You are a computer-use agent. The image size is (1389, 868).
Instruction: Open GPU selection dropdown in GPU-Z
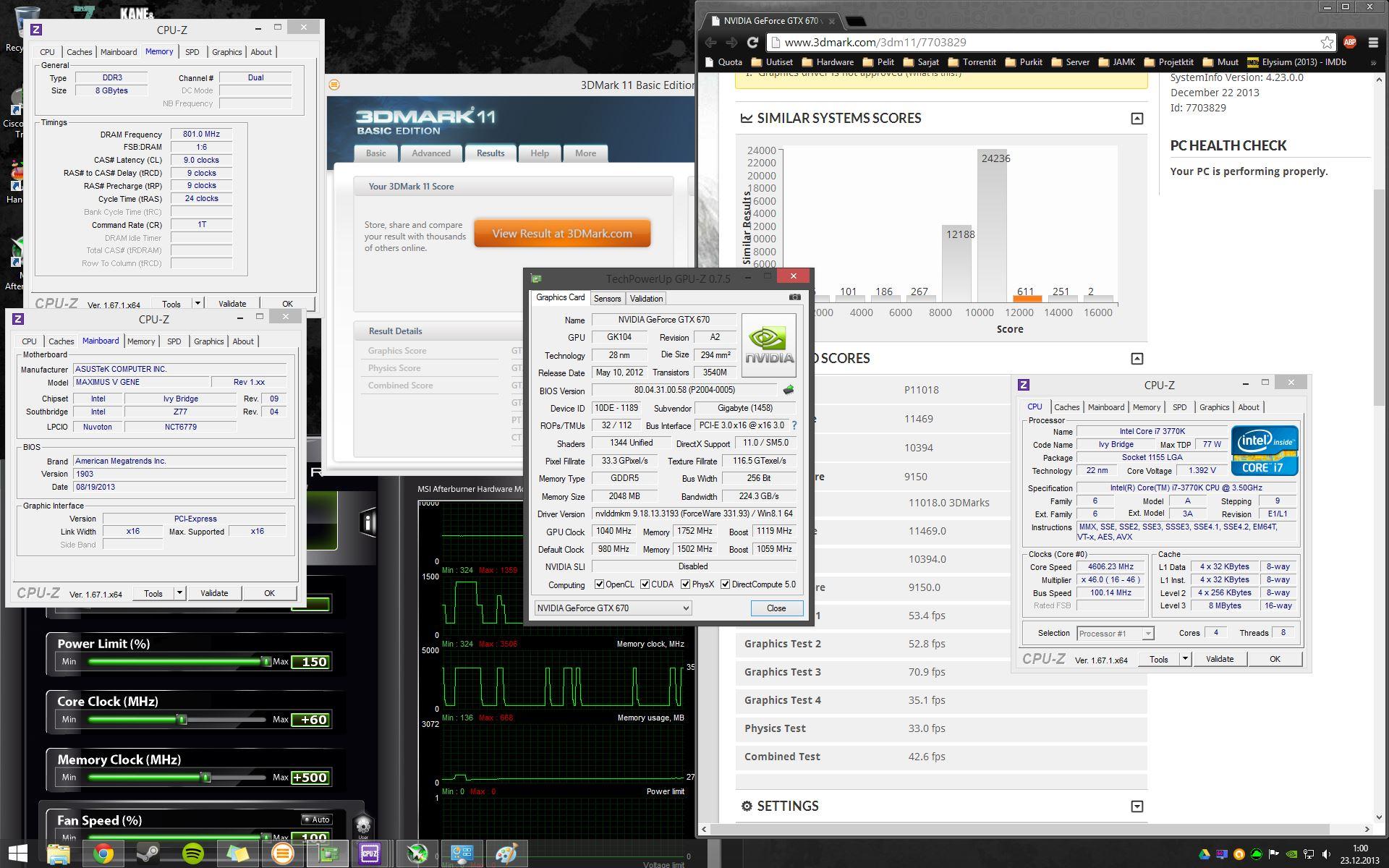(613, 608)
